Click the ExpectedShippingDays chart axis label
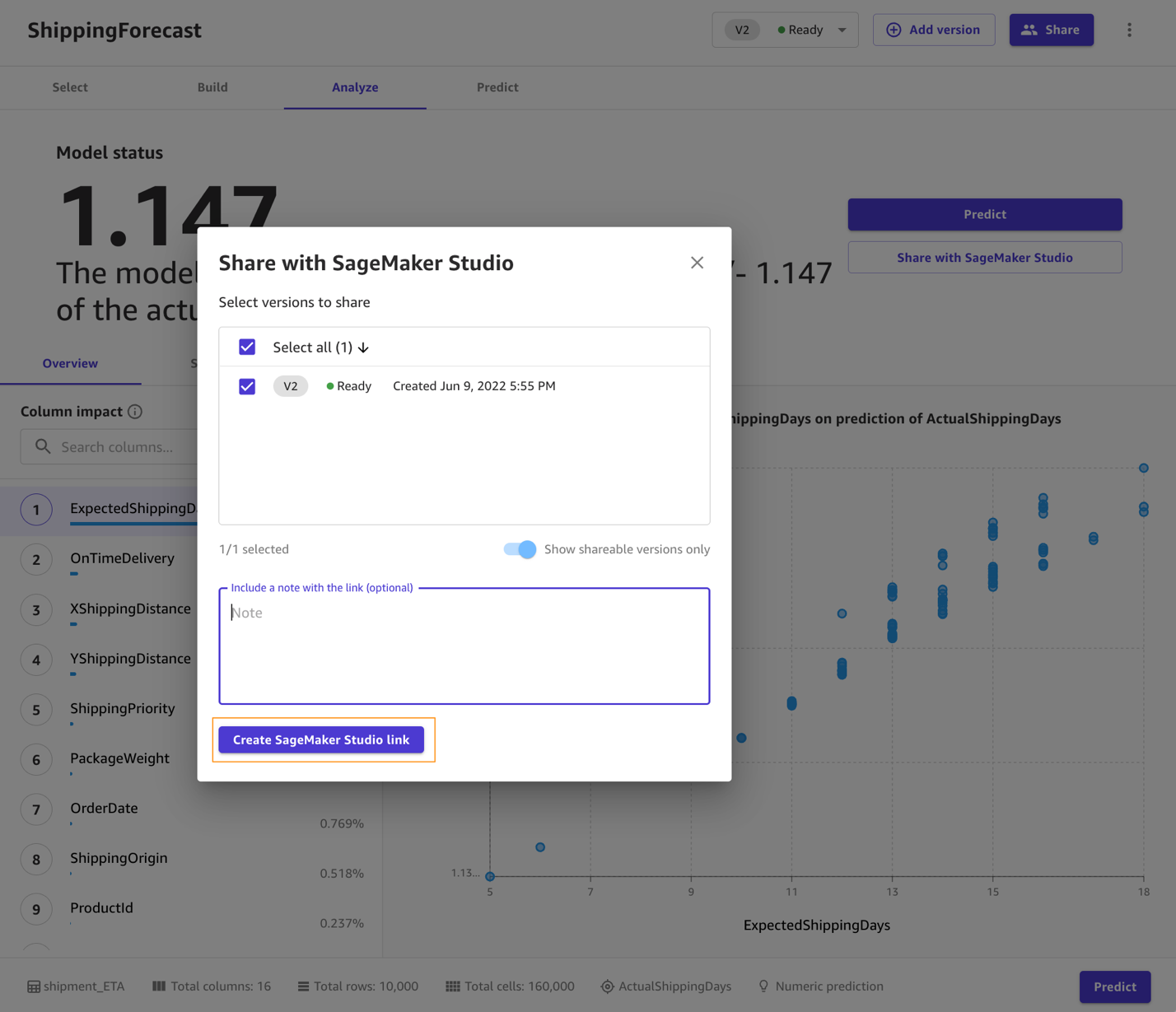1176x1012 pixels. click(817, 926)
